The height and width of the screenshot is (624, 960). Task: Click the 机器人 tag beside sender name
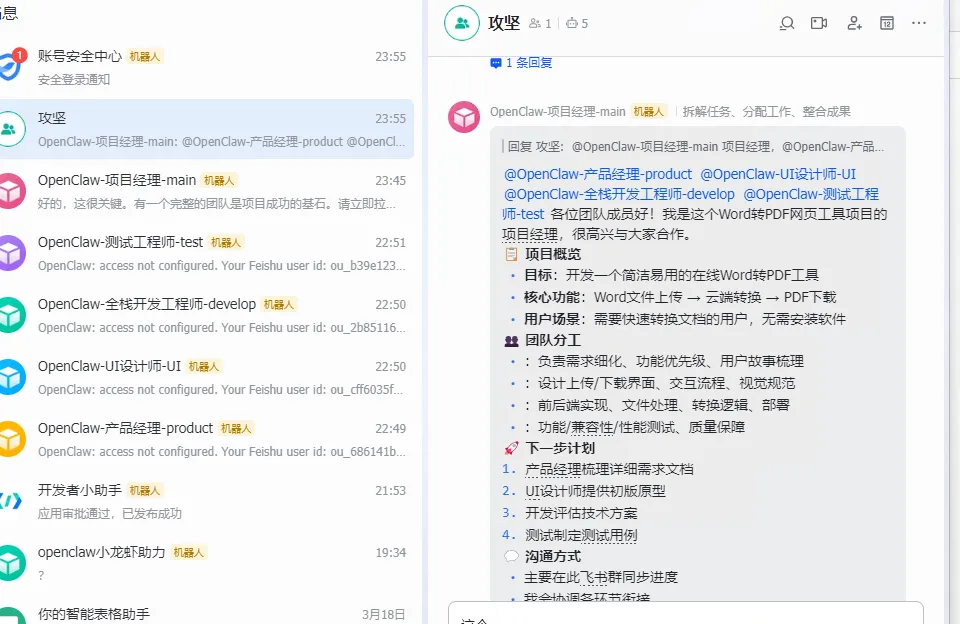[649, 111]
